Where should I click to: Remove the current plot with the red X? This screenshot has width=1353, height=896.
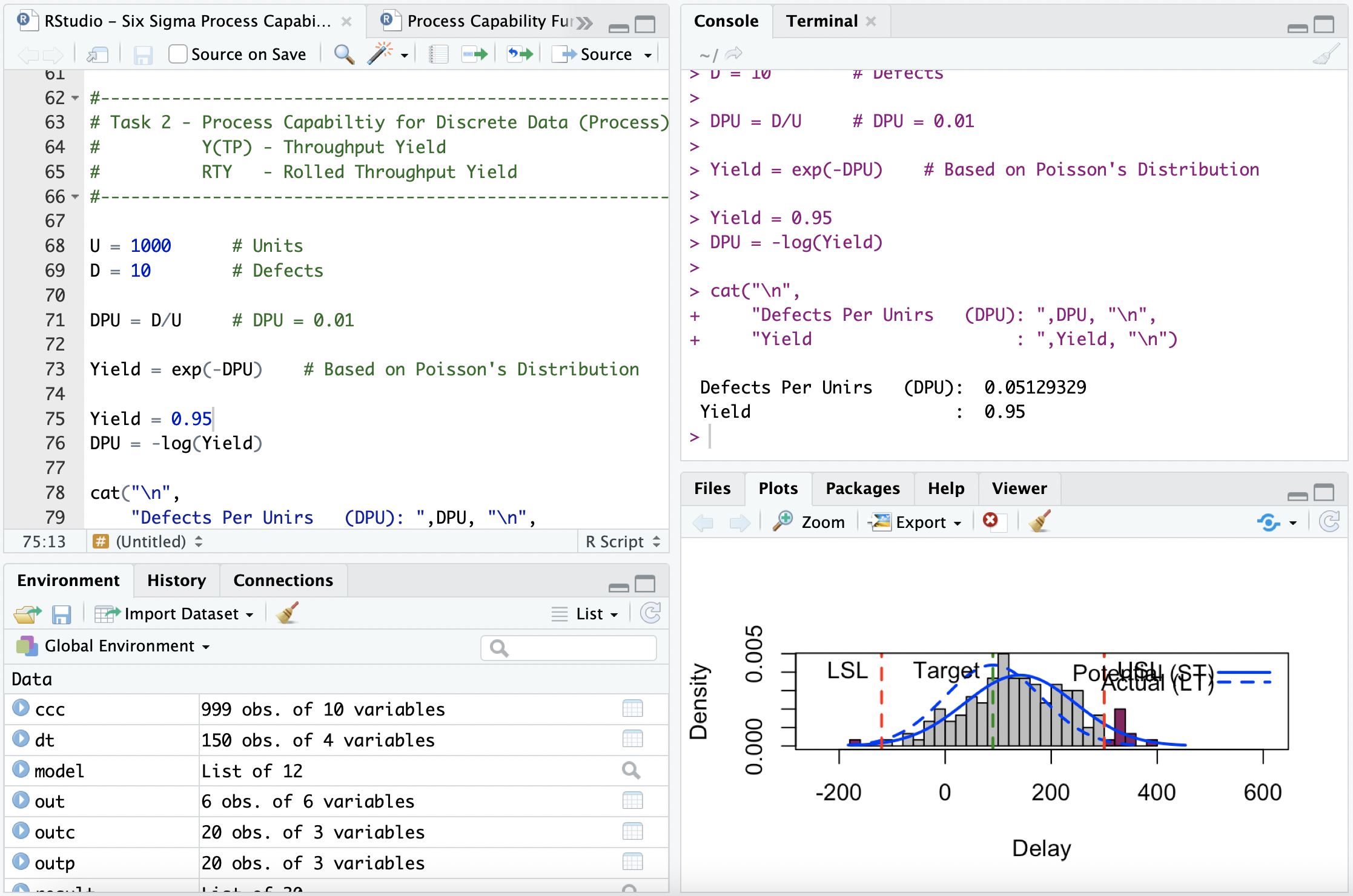tap(990, 521)
